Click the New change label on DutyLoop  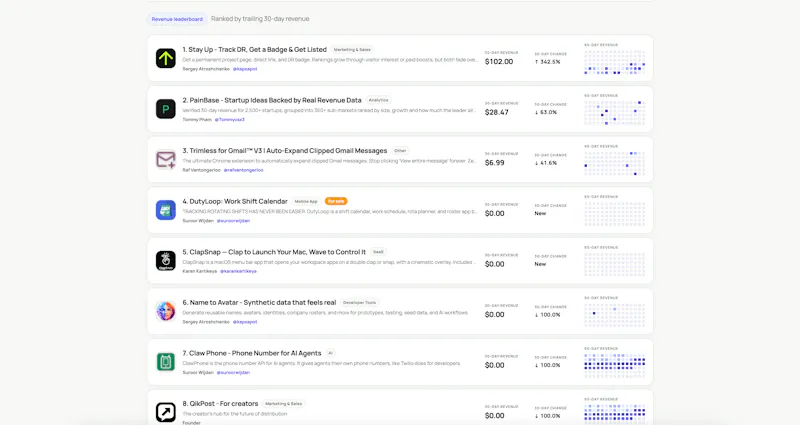tap(540, 213)
